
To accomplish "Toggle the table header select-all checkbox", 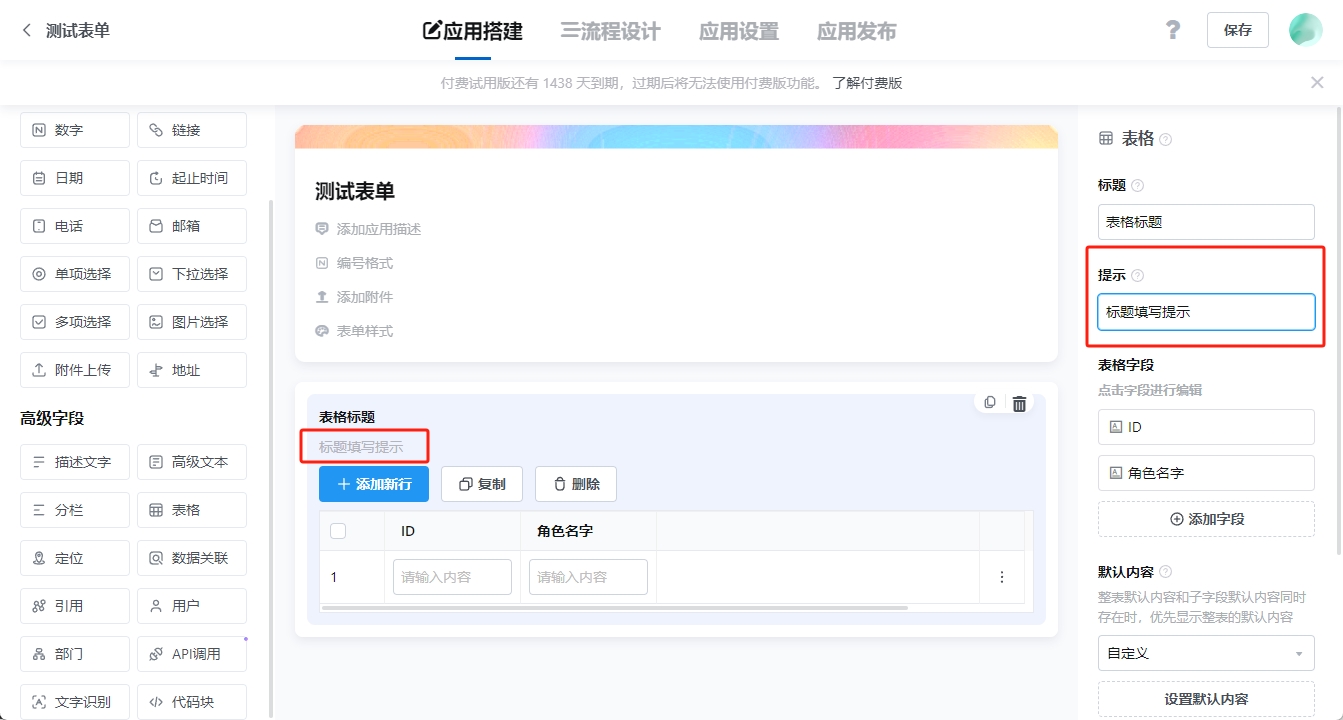I will tap(338, 531).
